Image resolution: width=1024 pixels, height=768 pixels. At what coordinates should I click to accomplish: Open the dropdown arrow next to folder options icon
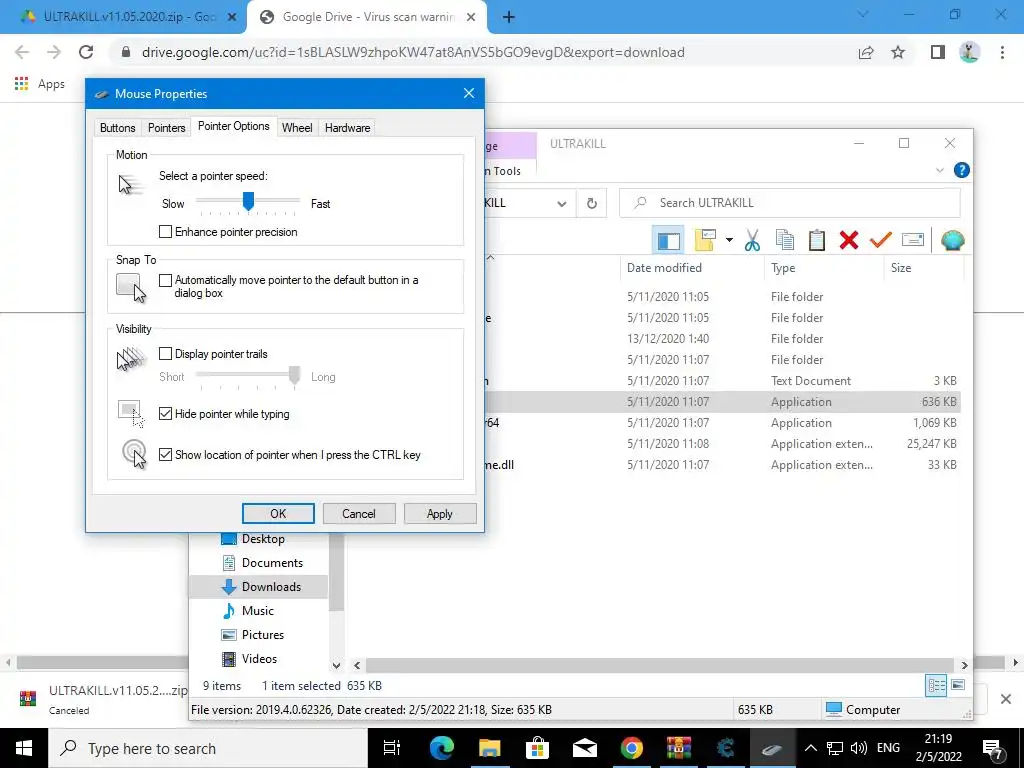[x=729, y=240]
